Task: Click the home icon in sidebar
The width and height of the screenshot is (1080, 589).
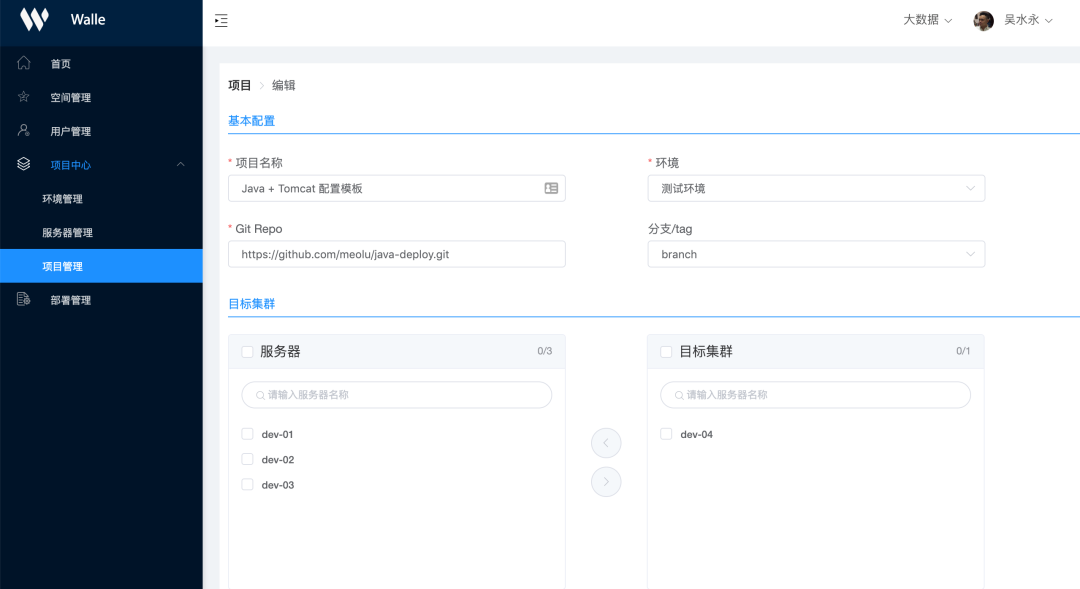Action: (23, 63)
